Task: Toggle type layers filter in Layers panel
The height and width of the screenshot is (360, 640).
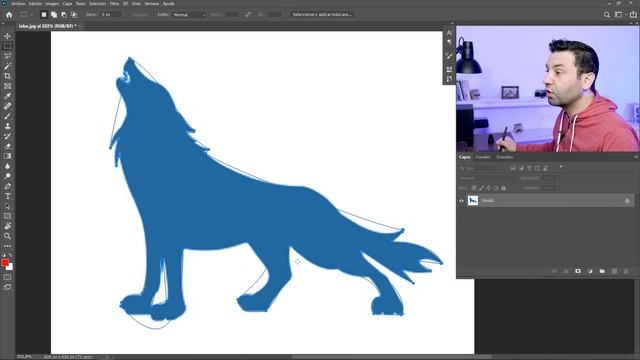Action: [529, 168]
